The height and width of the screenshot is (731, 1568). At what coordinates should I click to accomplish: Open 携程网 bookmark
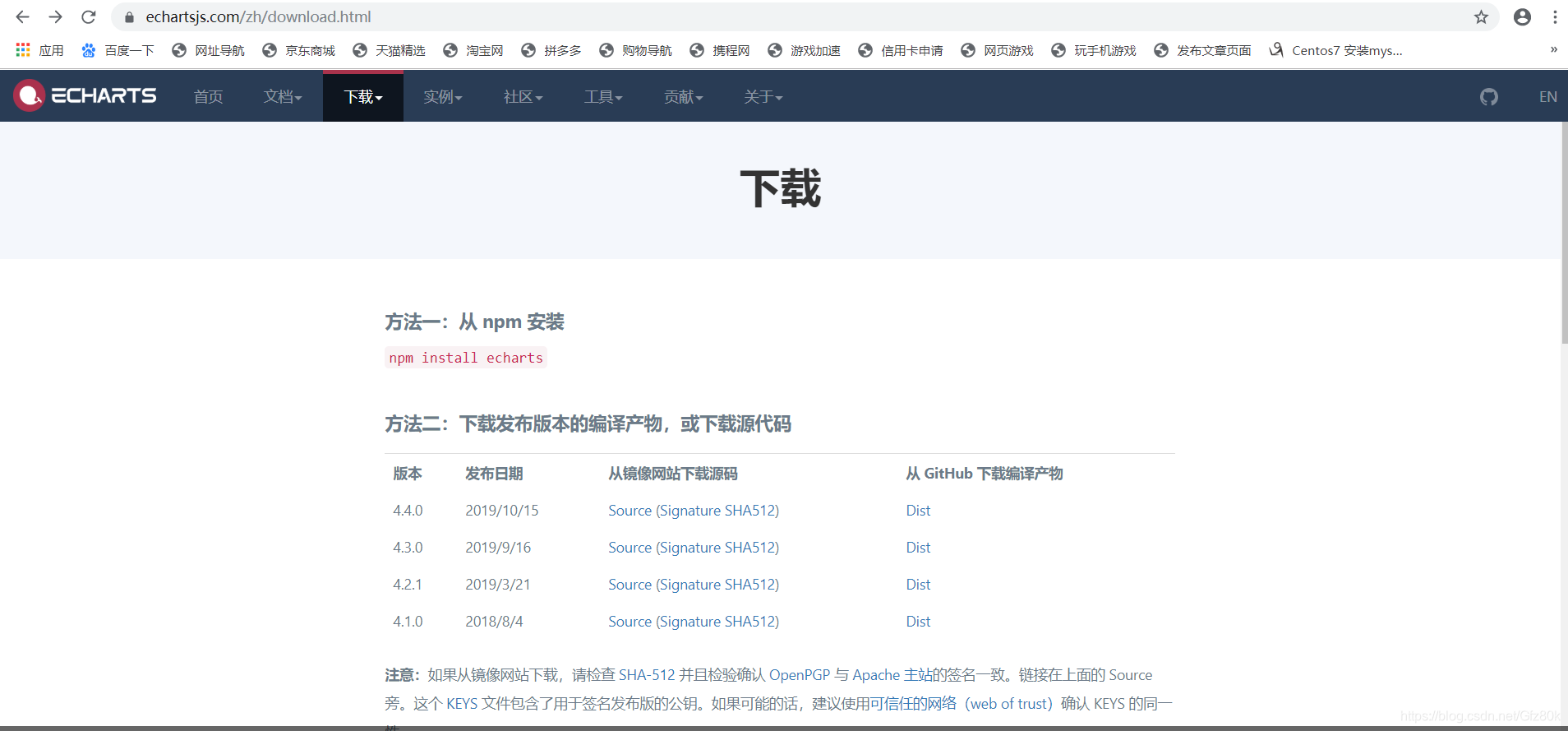pos(719,50)
